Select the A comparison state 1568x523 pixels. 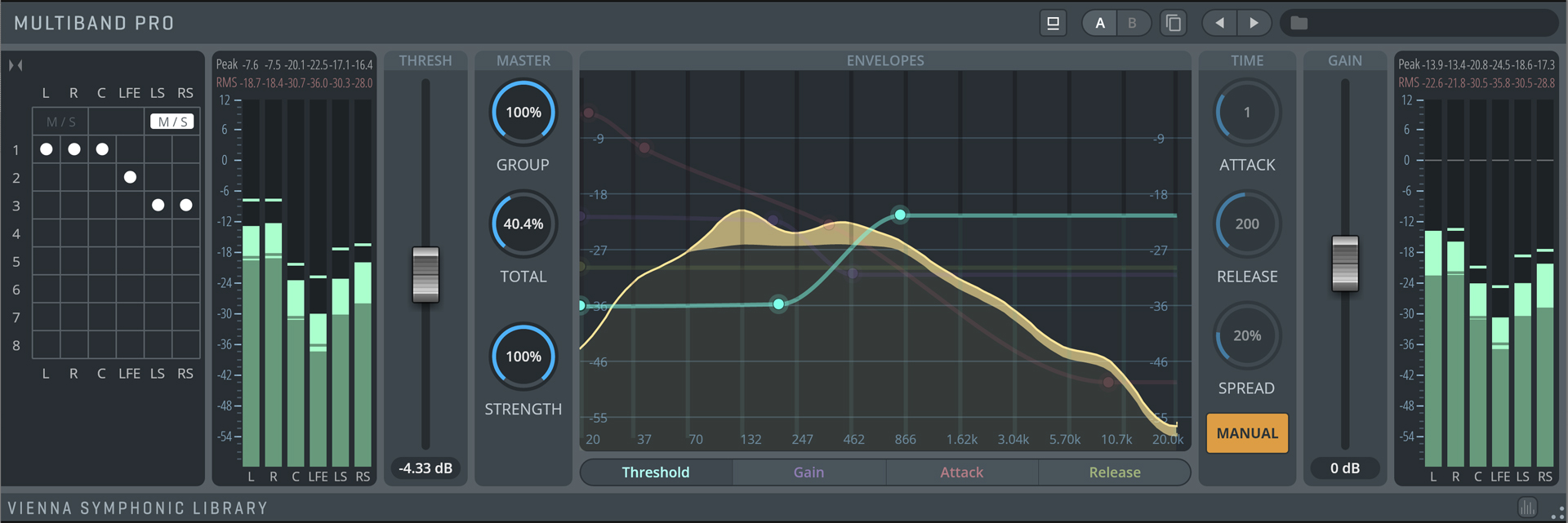[1100, 23]
